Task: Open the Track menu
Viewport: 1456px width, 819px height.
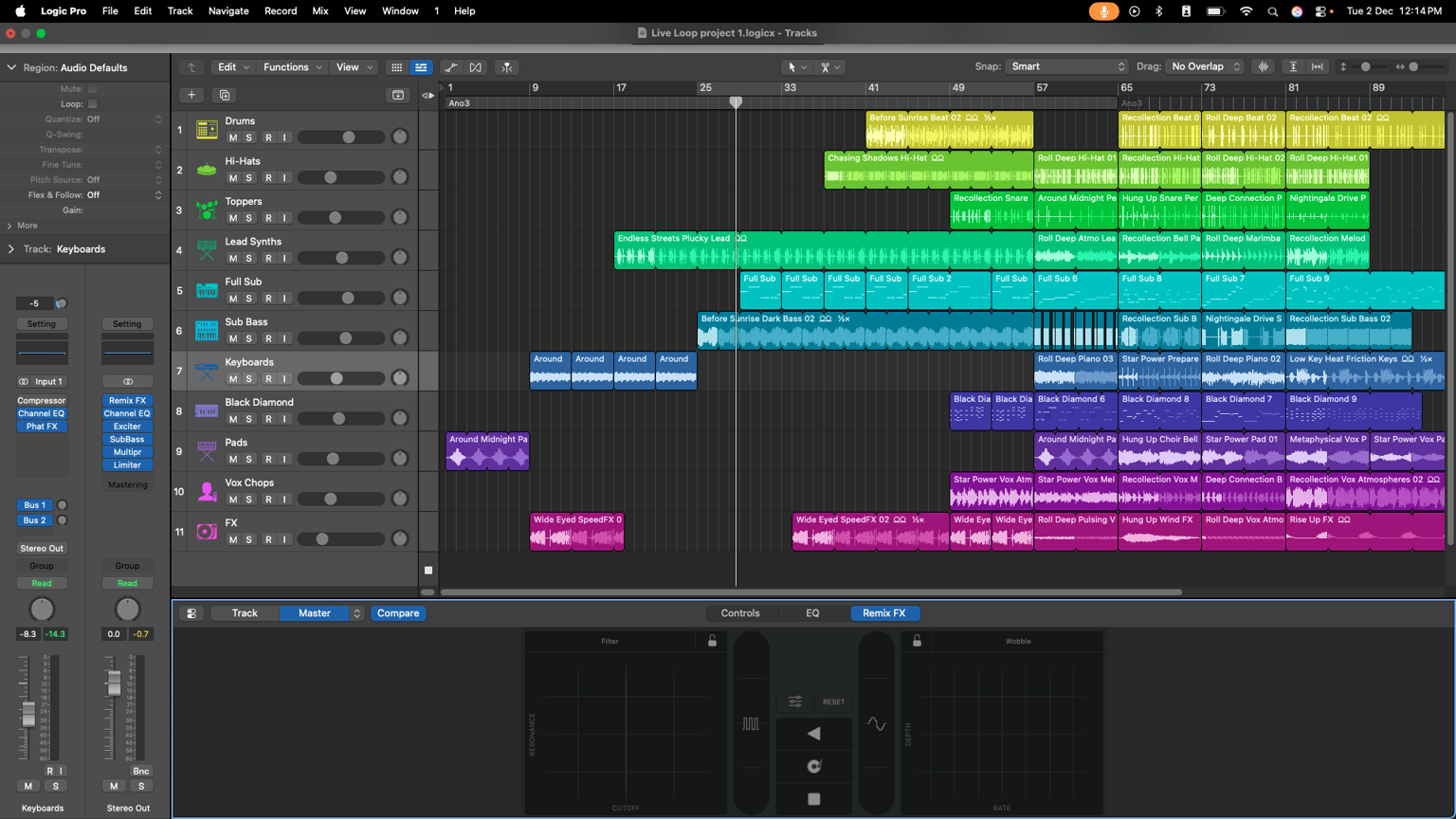Action: (x=180, y=11)
